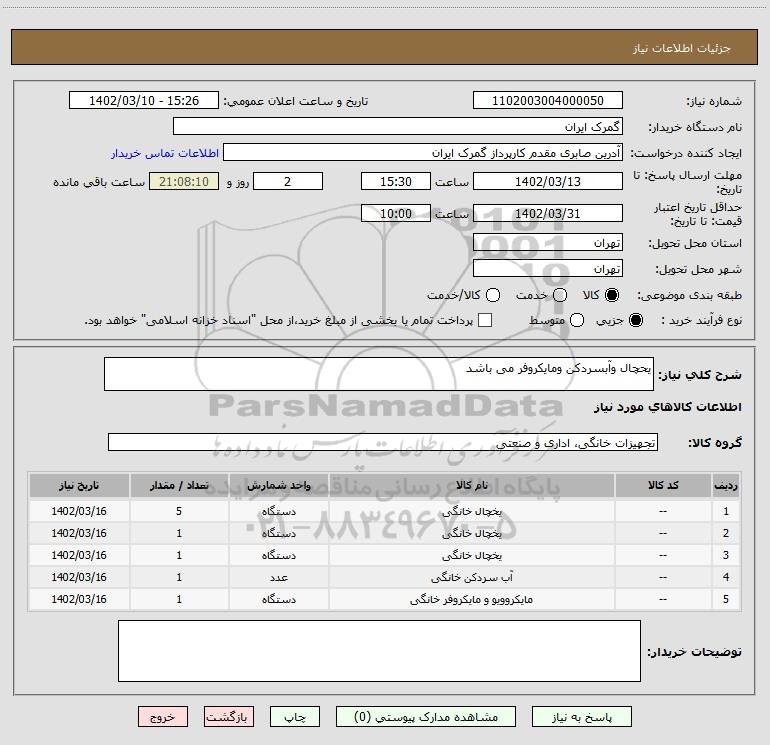The image size is (770, 745).
Task: Click the countdown timer 21:08:10
Action: (x=184, y=182)
